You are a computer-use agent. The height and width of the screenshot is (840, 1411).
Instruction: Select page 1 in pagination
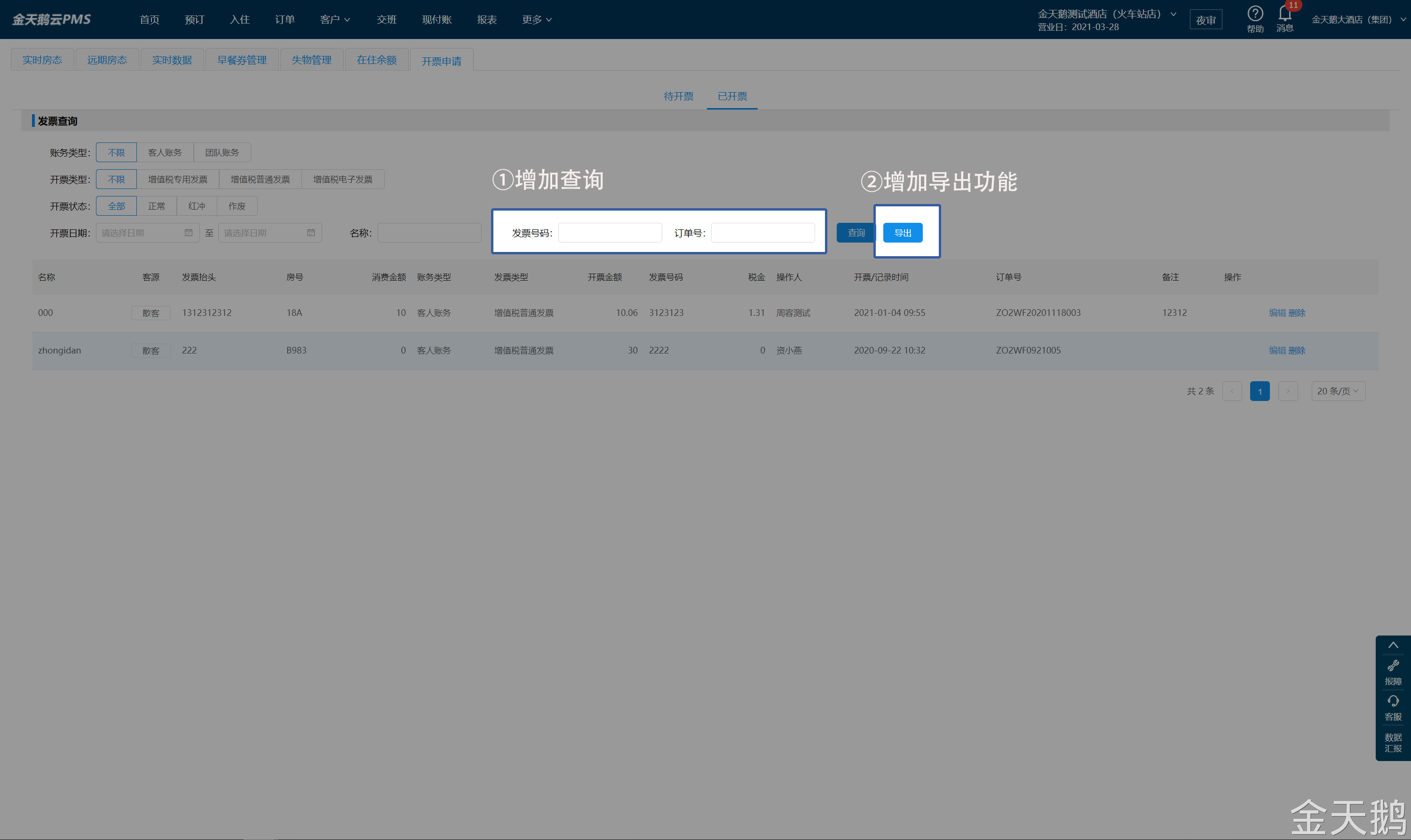[1260, 391]
